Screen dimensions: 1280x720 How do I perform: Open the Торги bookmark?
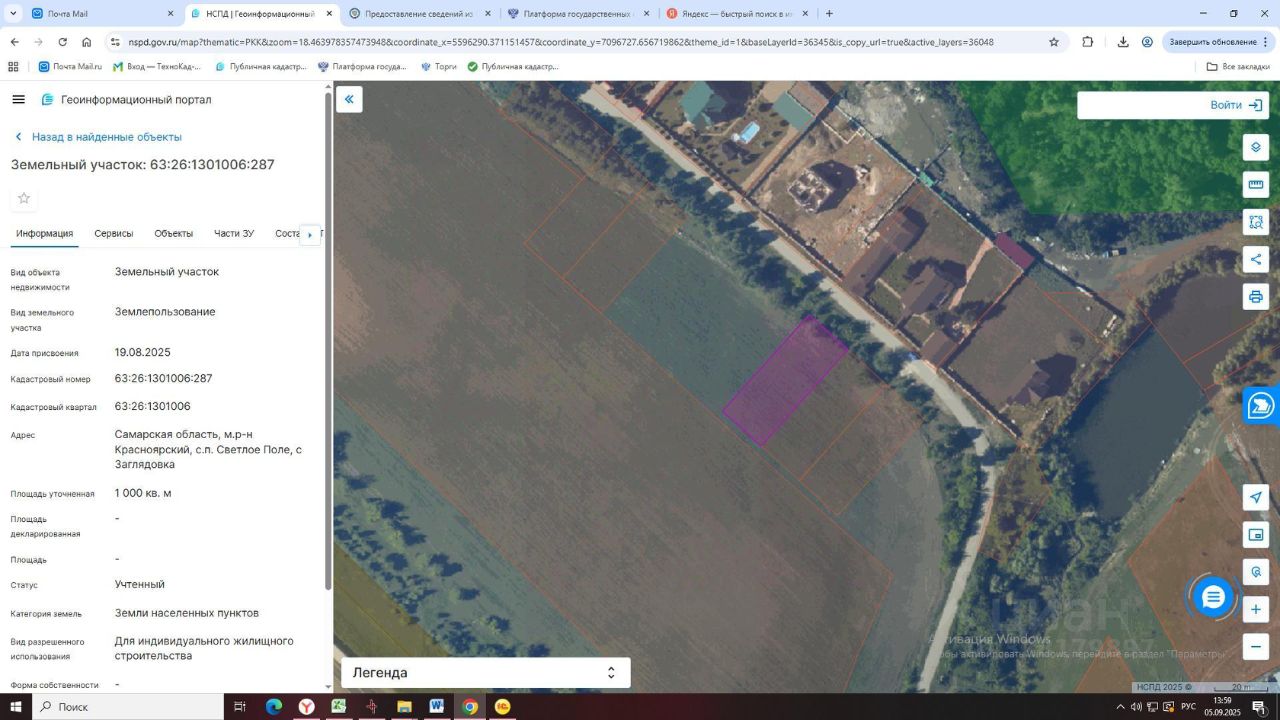[x=439, y=66]
